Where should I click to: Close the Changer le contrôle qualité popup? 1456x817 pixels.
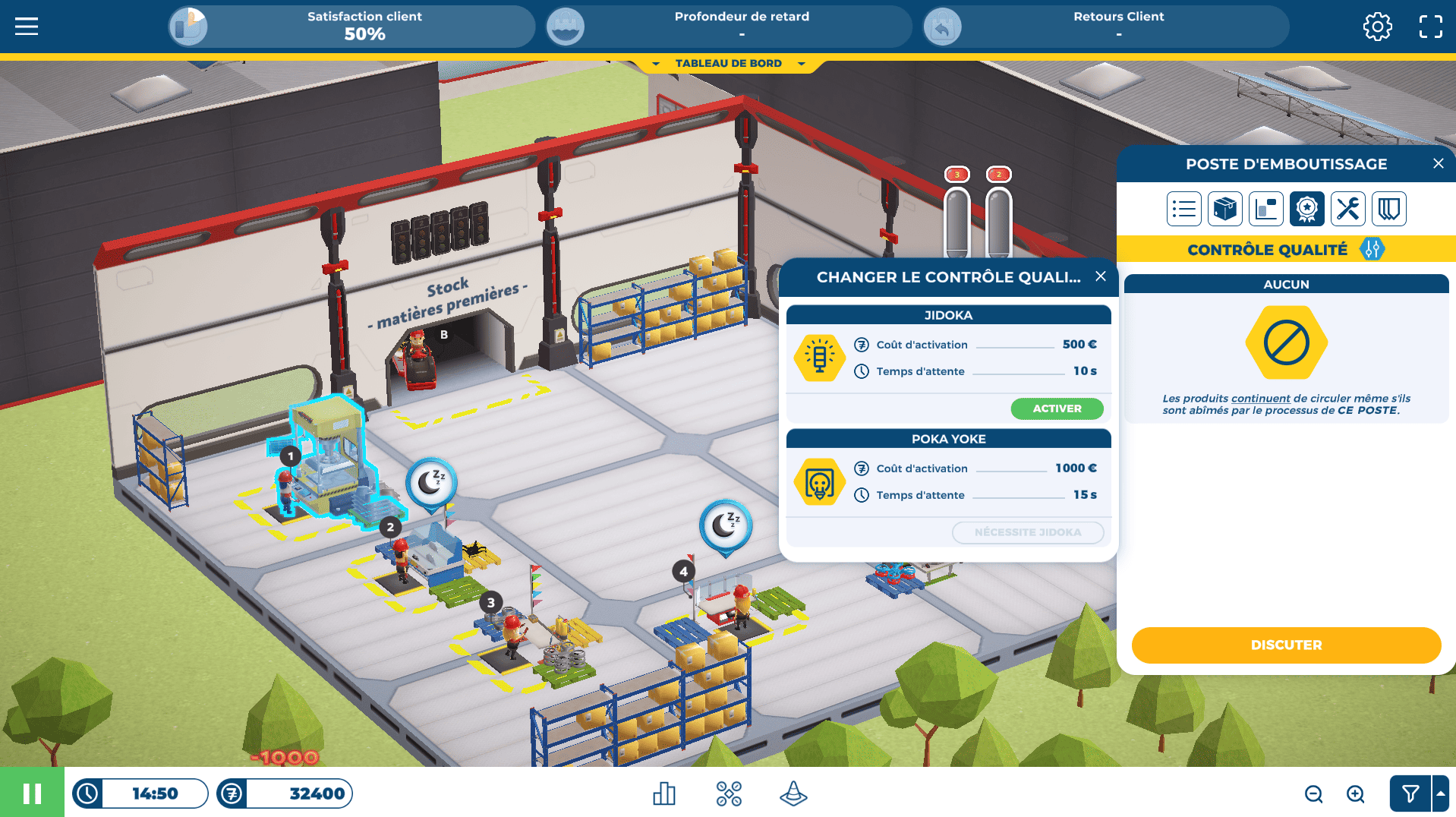click(x=1101, y=276)
